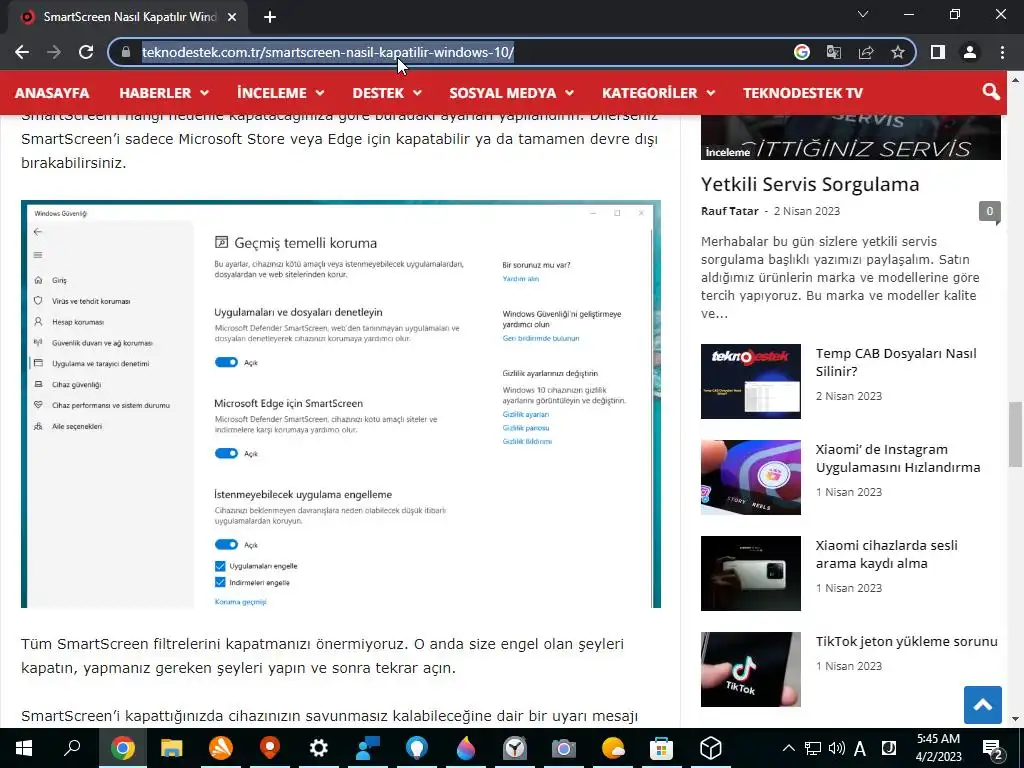The height and width of the screenshot is (768, 1024).
Task: Expand the HABERLER dropdown menu
Action: click(164, 93)
